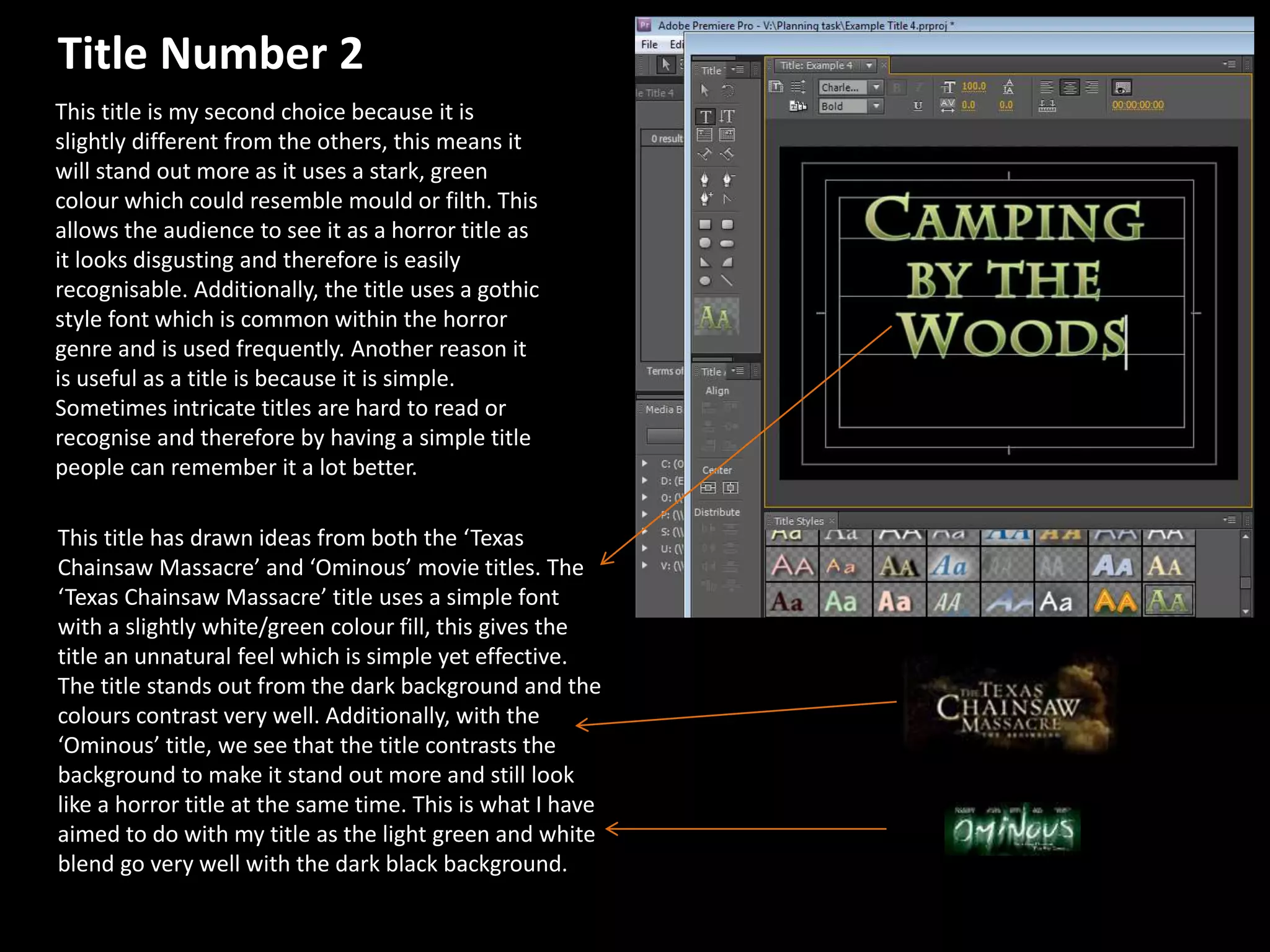The height and width of the screenshot is (952, 1270).
Task: Select the Vertical Type tool
Action: click(727, 117)
